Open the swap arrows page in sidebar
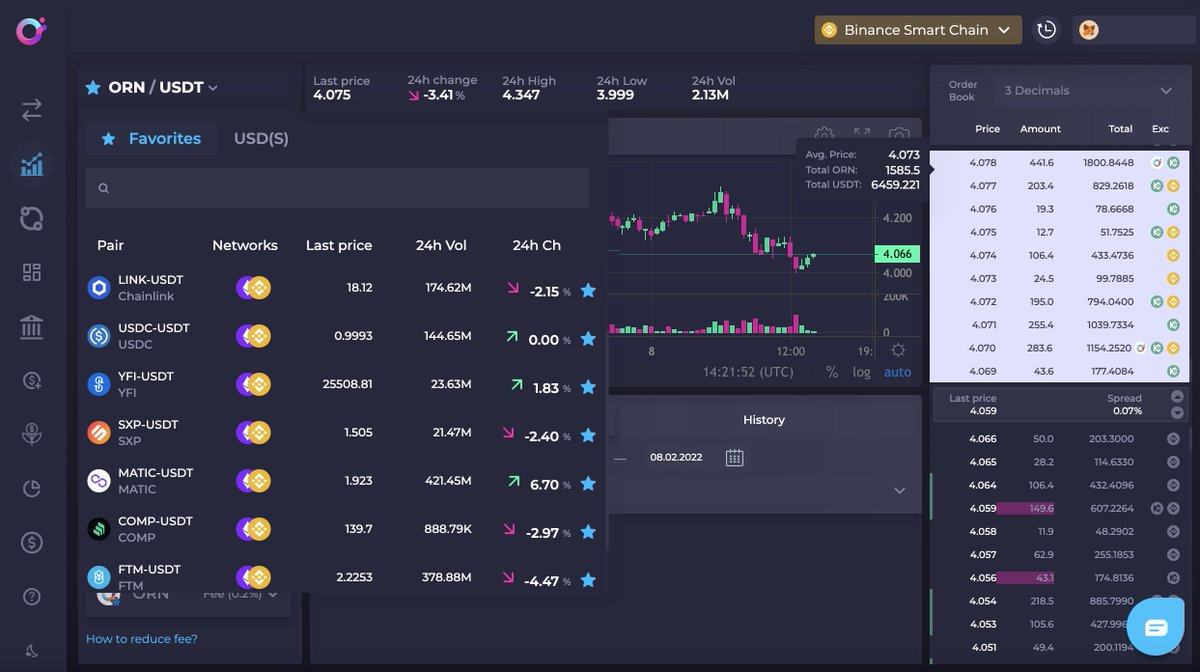The width and height of the screenshot is (1200, 672). (x=32, y=110)
